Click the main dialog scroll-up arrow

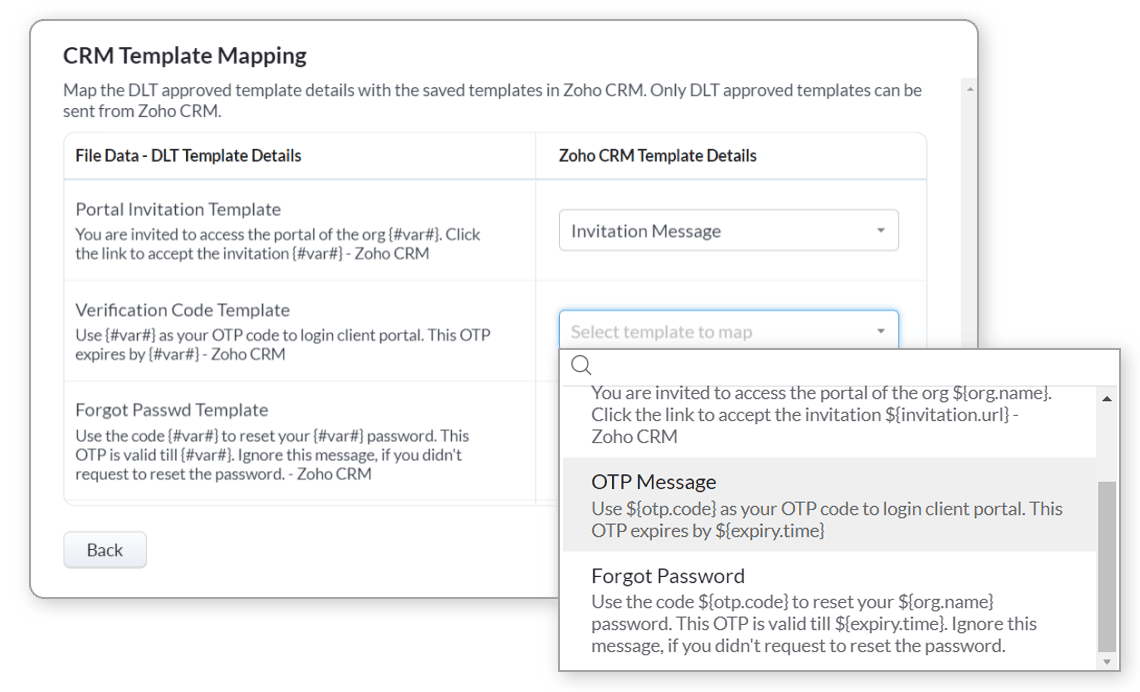point(968,90)
